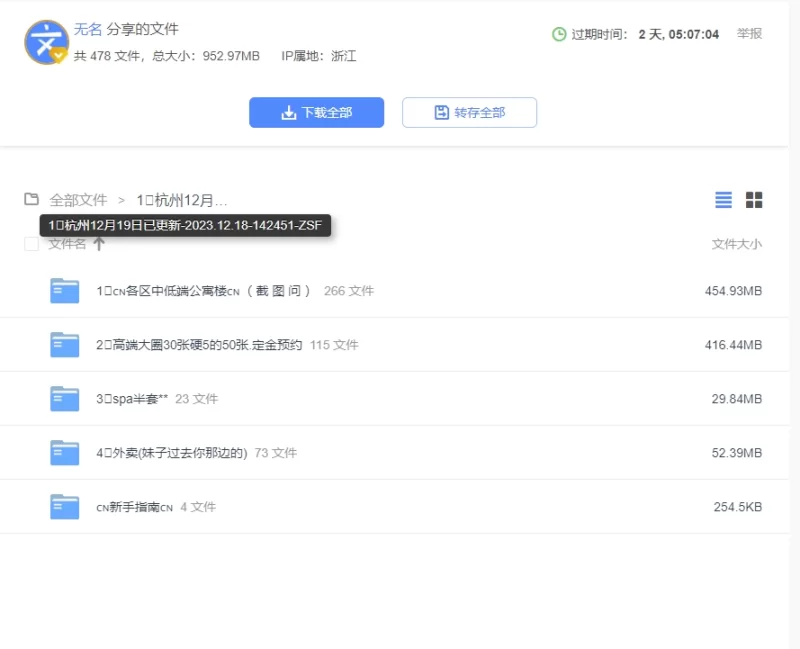Click the clock icon beside 过期时间
Viewport: 800px width, 649px height.
[x=559, y=34]
